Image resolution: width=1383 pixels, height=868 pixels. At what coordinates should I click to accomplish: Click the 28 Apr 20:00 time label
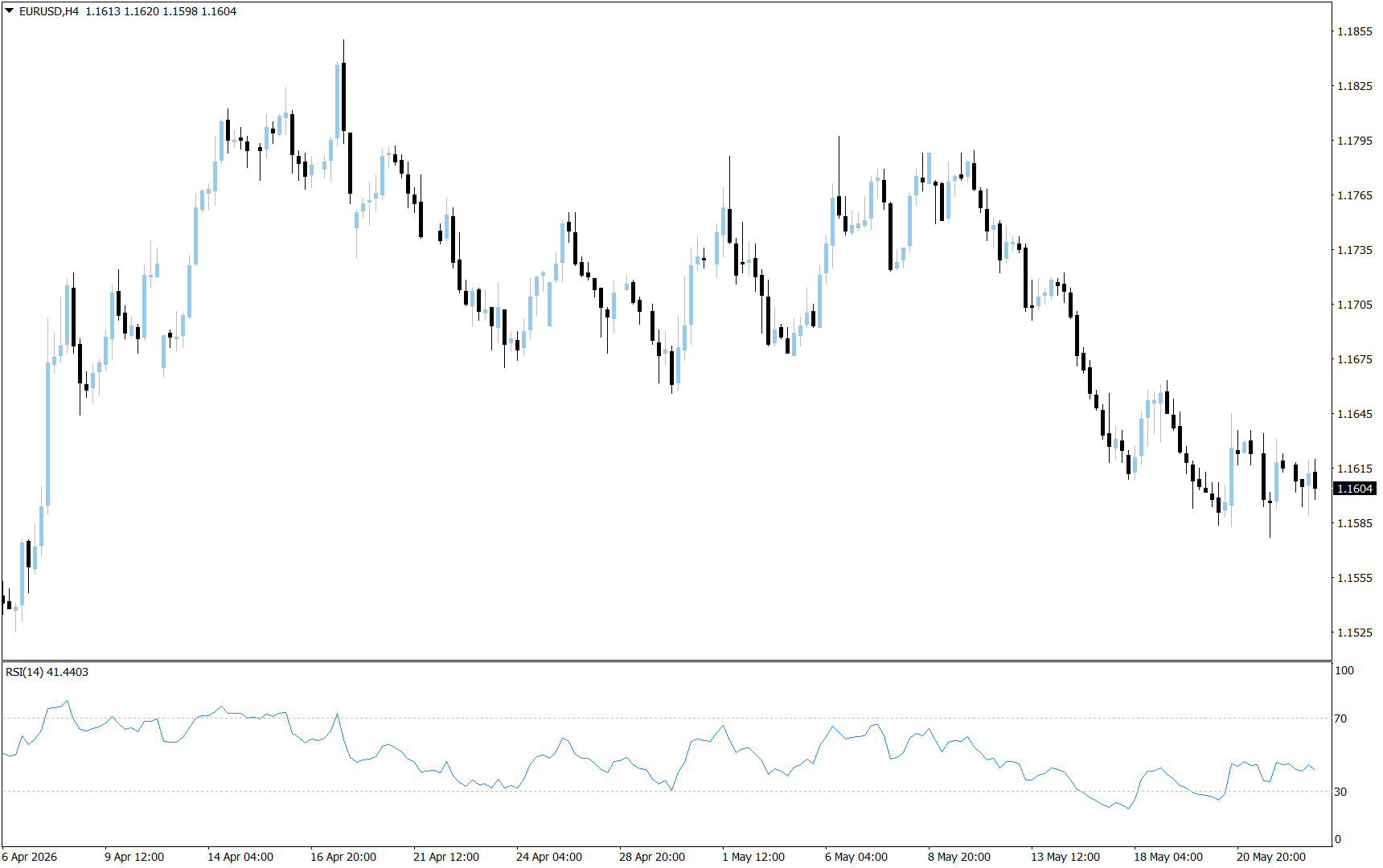click(x=652, y=857)
